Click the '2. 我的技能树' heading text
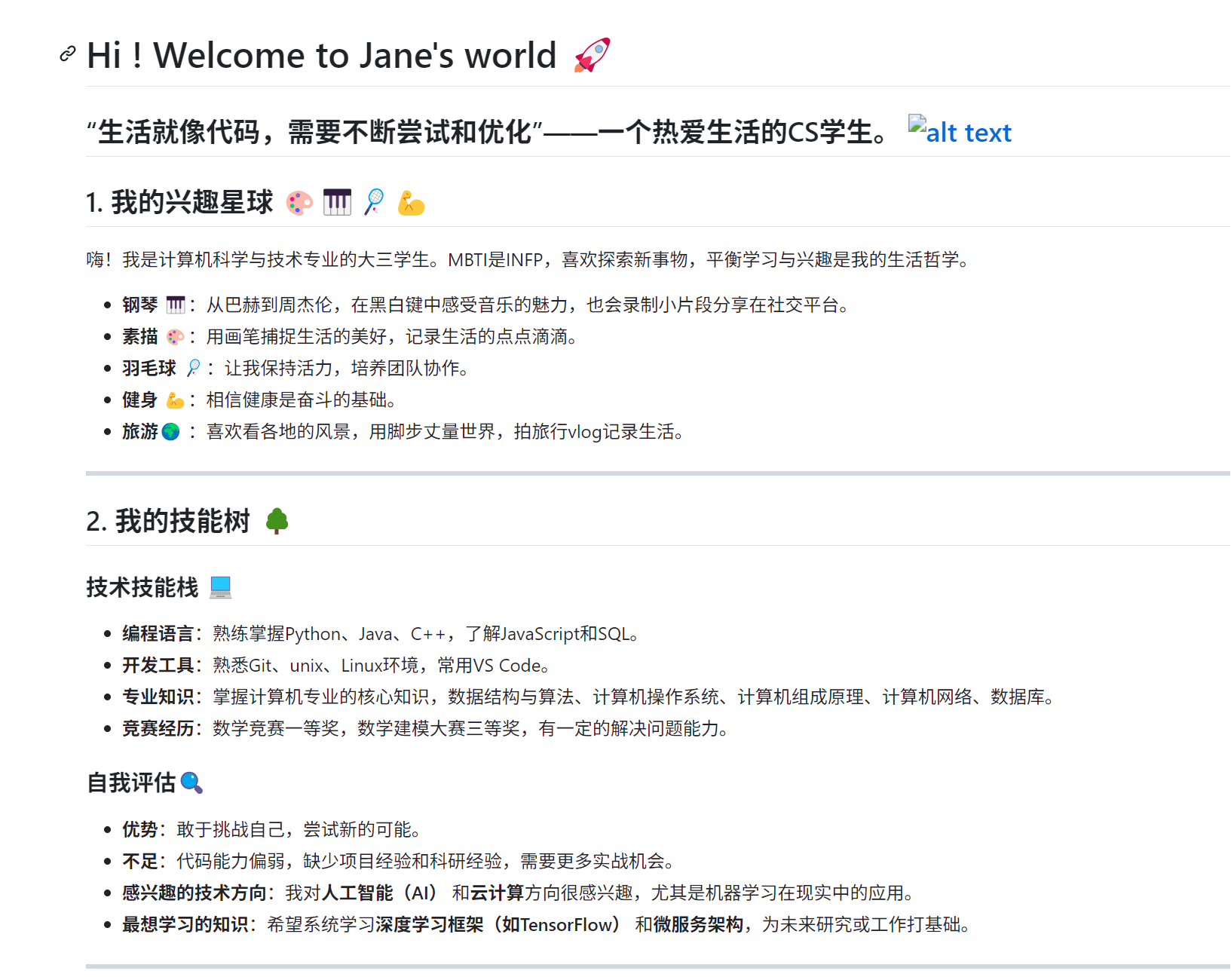1231x980 pixels. (168, 521)
